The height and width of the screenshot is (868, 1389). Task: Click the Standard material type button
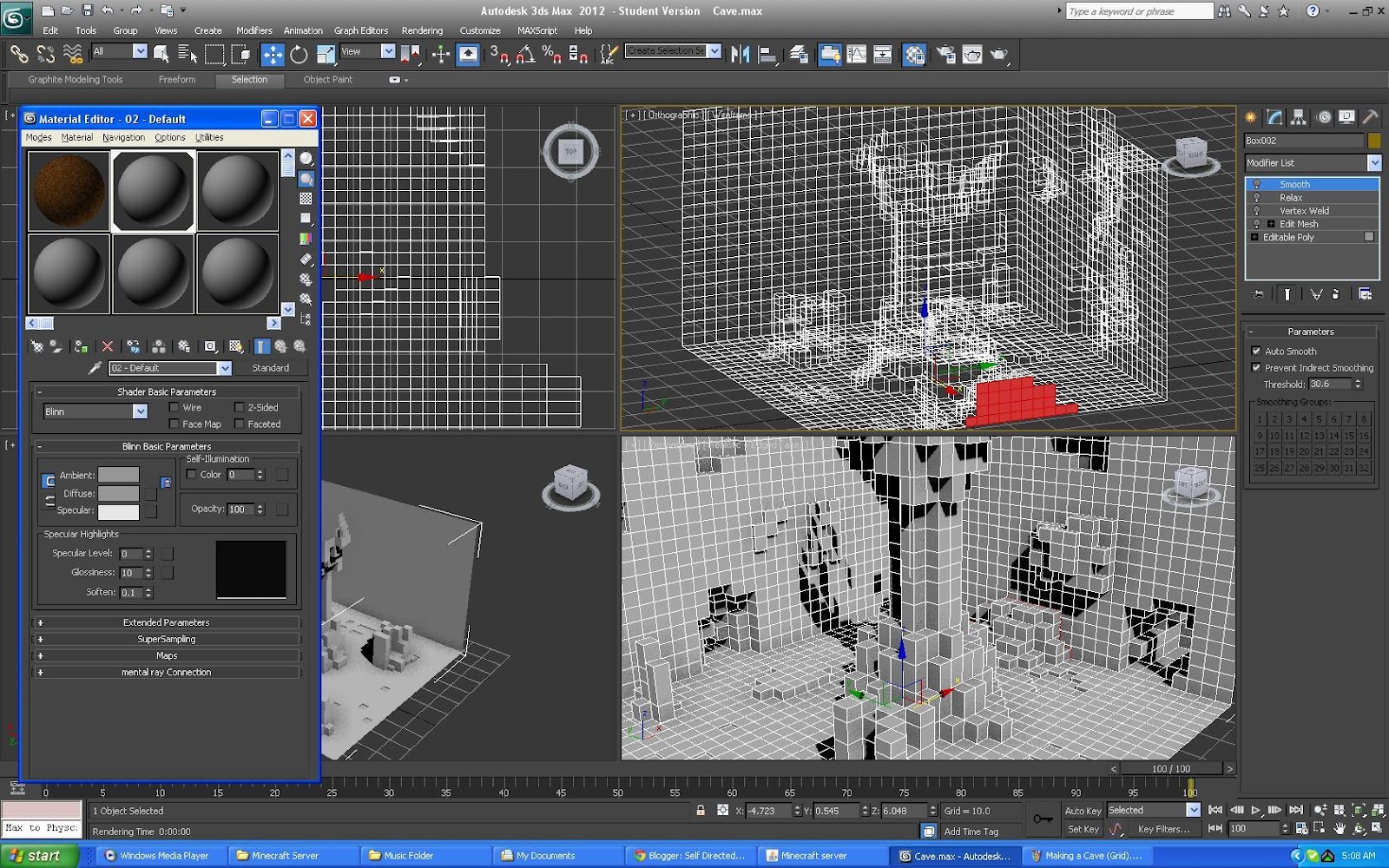pyautogui.click(x=271, y=368)
